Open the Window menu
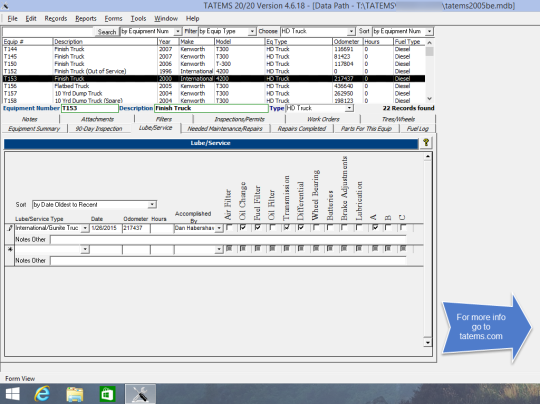Image resolution: width=540 pixels, height=404 pixels. tap(166, 19)
